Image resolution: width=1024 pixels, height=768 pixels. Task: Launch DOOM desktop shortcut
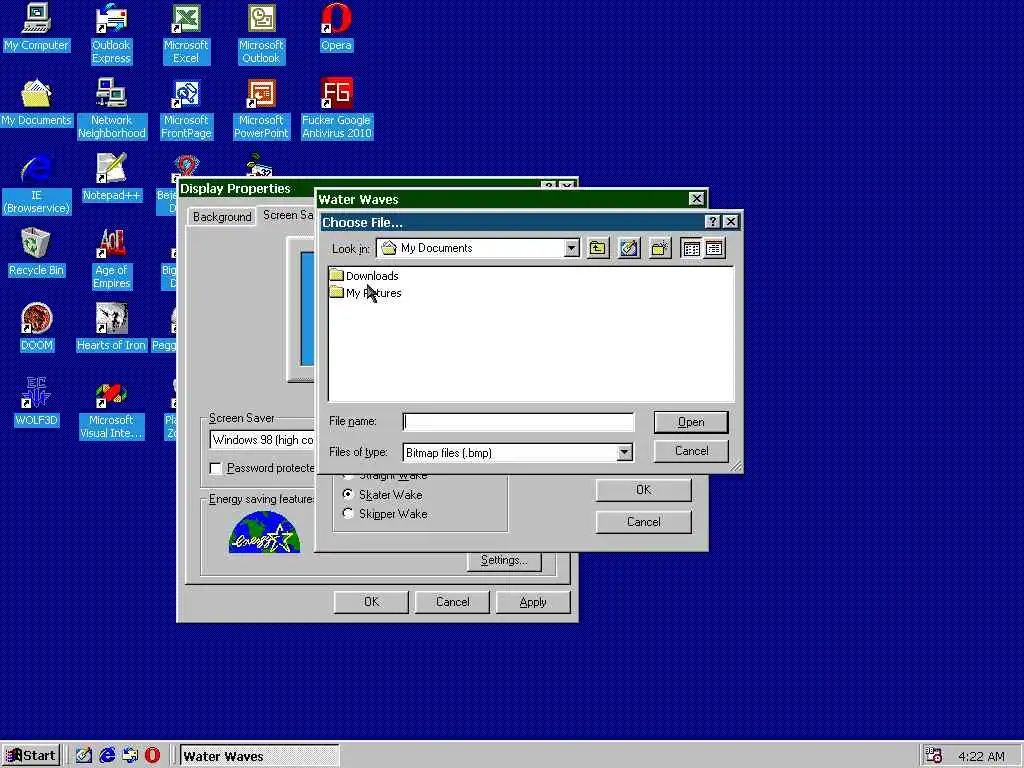(36, 328)
